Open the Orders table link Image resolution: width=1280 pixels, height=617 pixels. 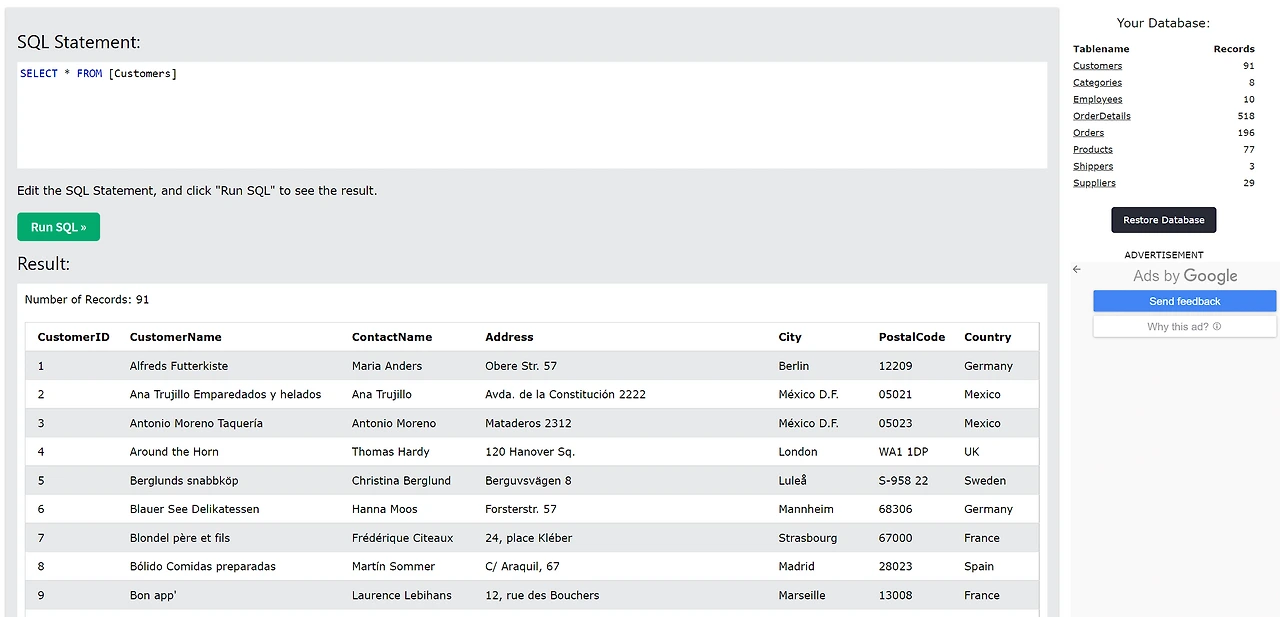[1088, 133]
